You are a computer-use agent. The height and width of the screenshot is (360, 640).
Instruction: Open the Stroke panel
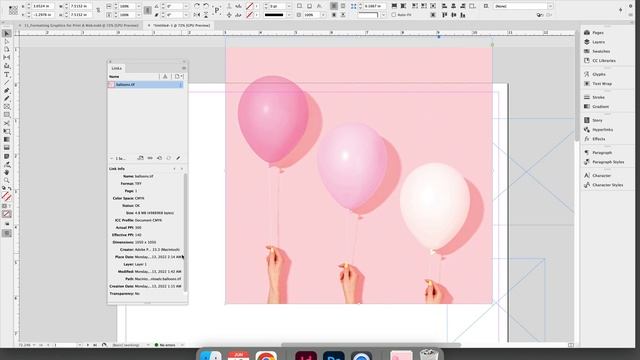click(598, 97)
